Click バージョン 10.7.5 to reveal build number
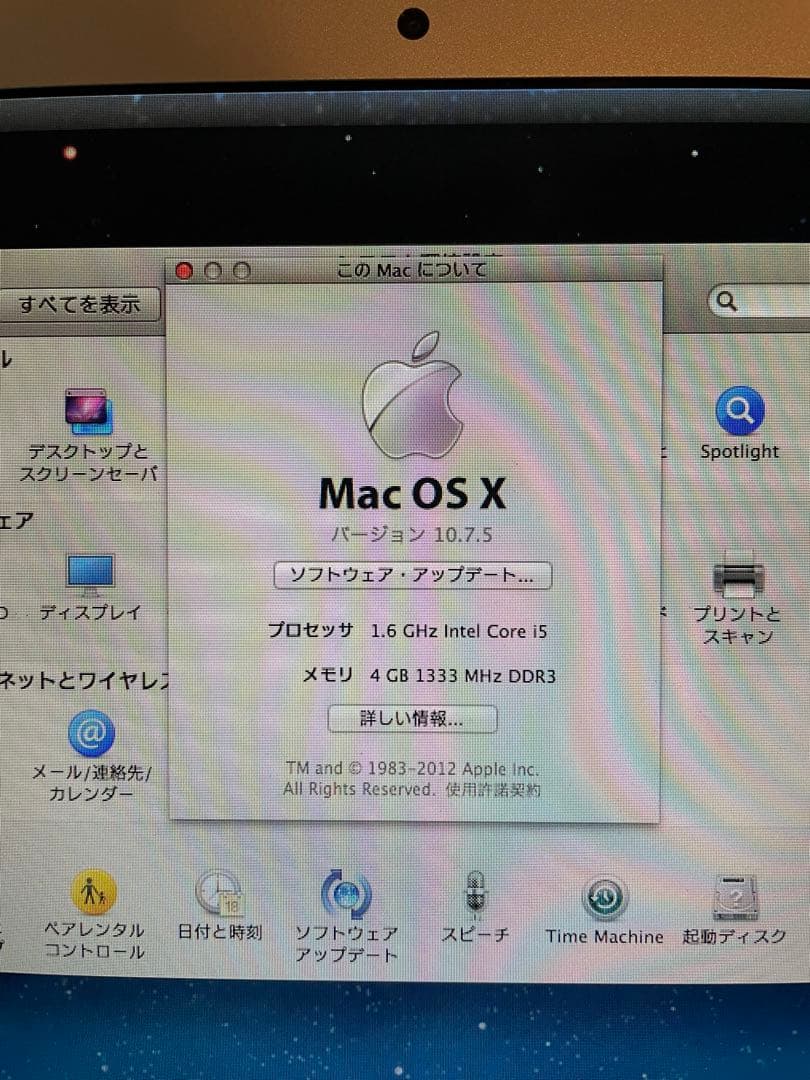The image size is (810, 1080). (412, 534)
